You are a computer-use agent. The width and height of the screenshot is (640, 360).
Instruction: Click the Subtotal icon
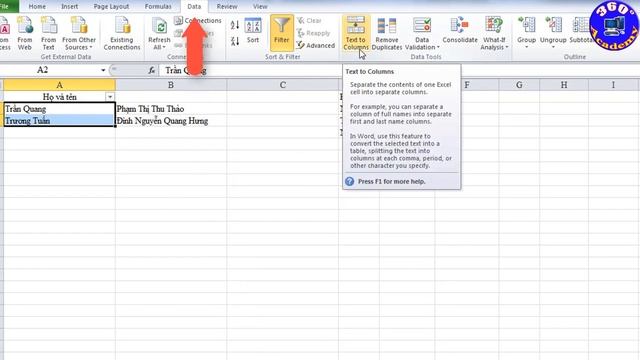click(x=581, y=31)
